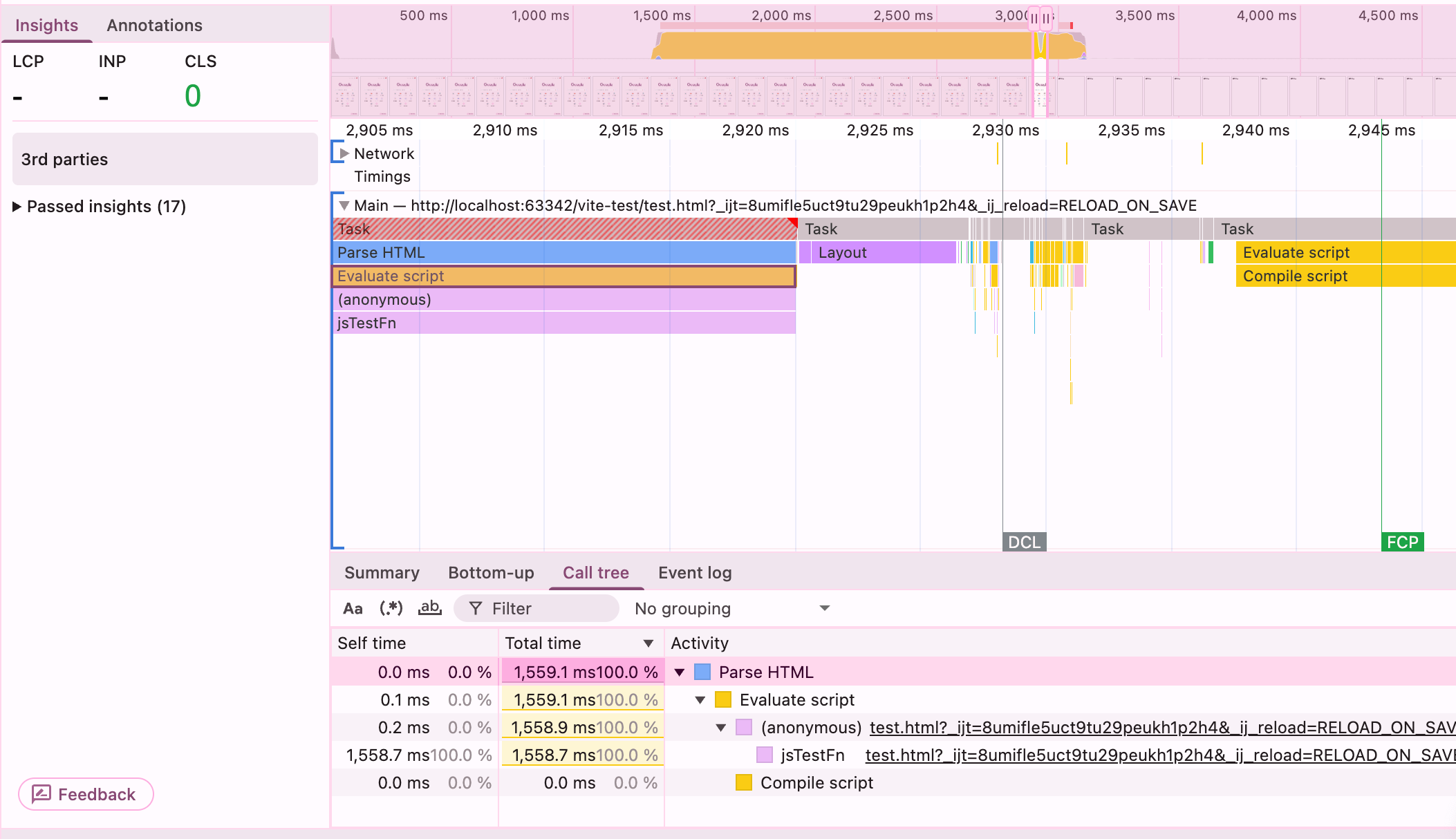Click the CLS metric value 0
This screenshot has width=1456, height=839.
pos(193,96)
